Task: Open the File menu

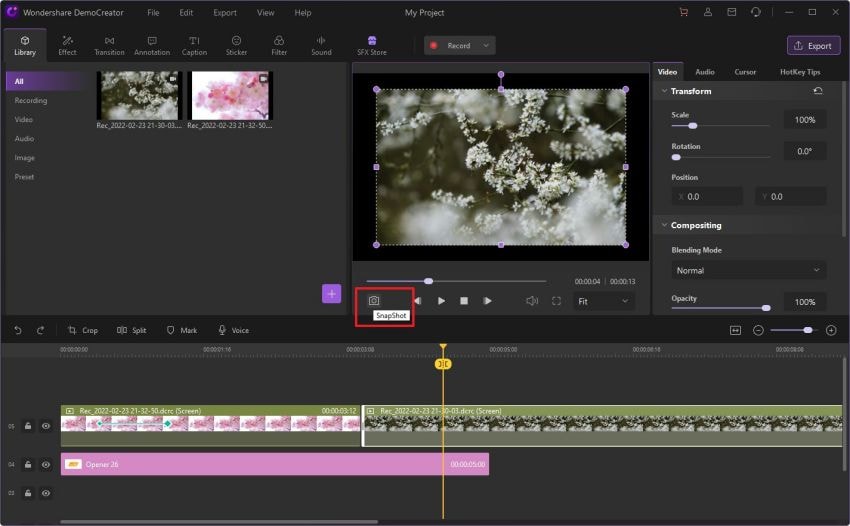Action: [153, 12]
